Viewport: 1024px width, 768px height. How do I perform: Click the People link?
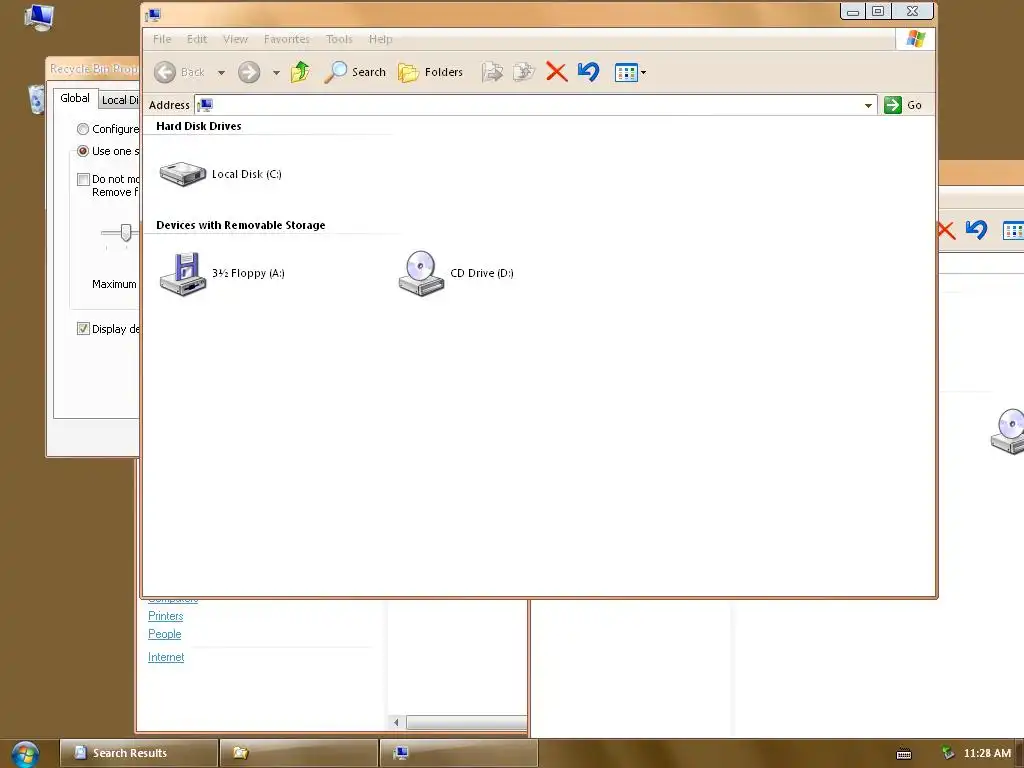tap(165, 634)
